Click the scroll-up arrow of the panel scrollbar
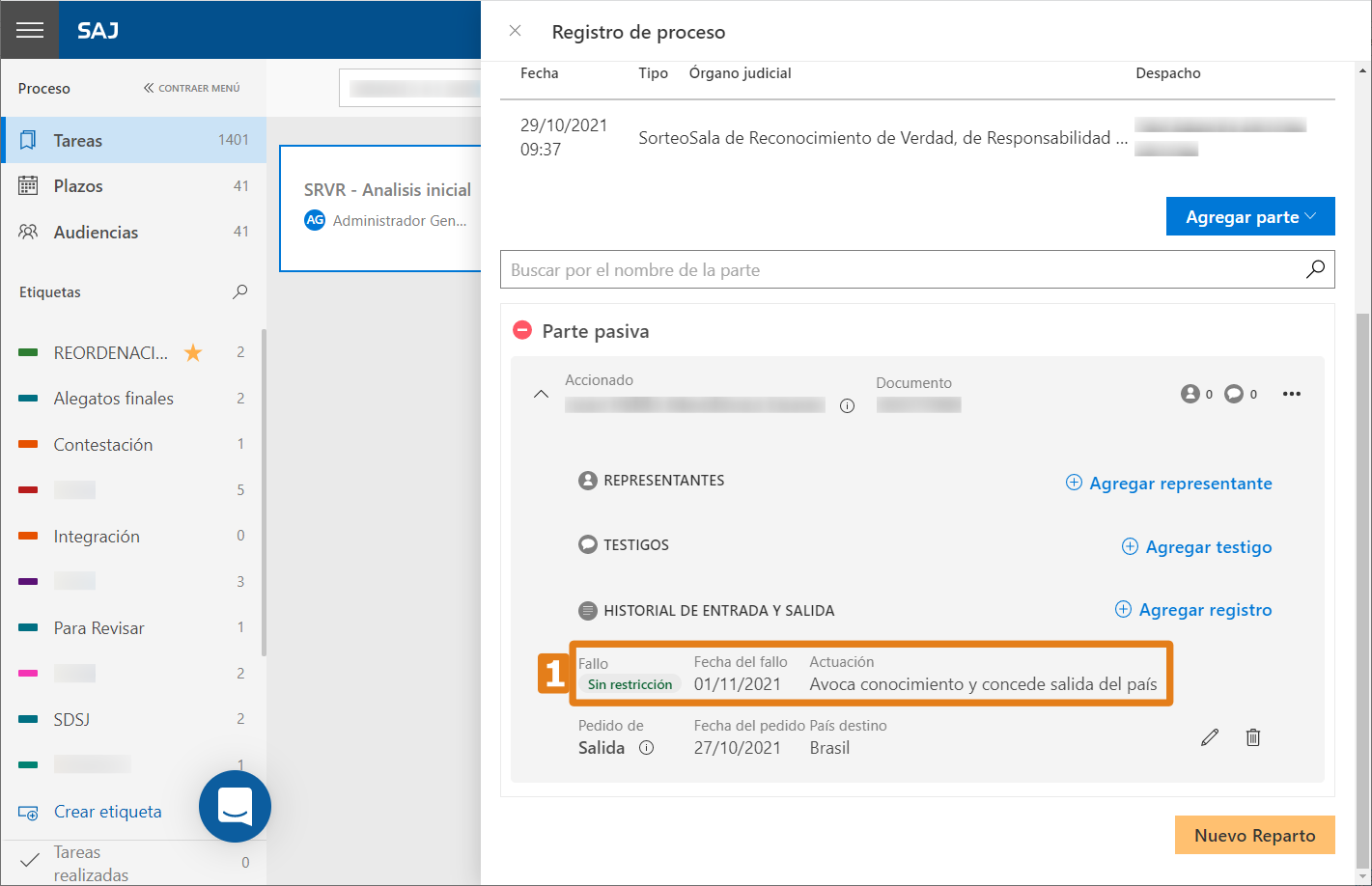Screen dimensions: 1372x886 [x=1363, y=70]
